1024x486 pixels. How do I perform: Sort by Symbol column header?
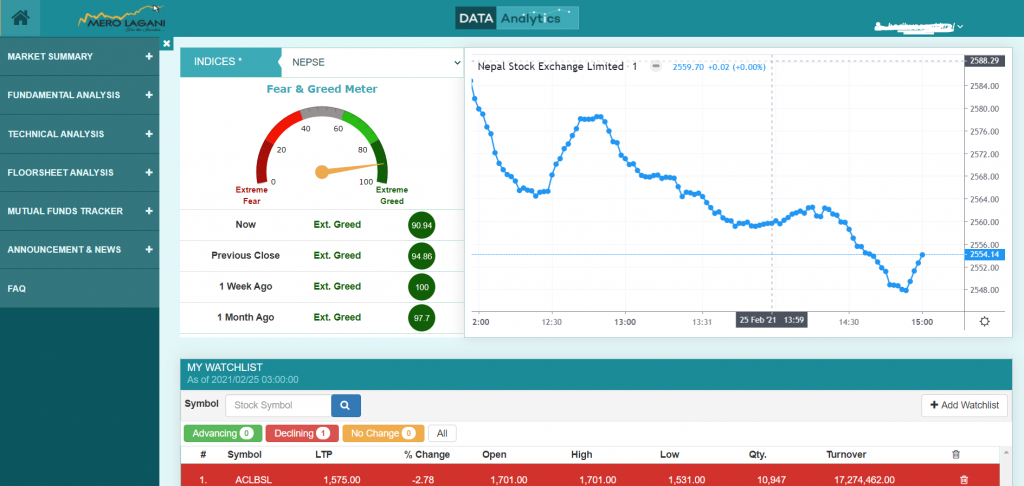click(x=244, y=455)
